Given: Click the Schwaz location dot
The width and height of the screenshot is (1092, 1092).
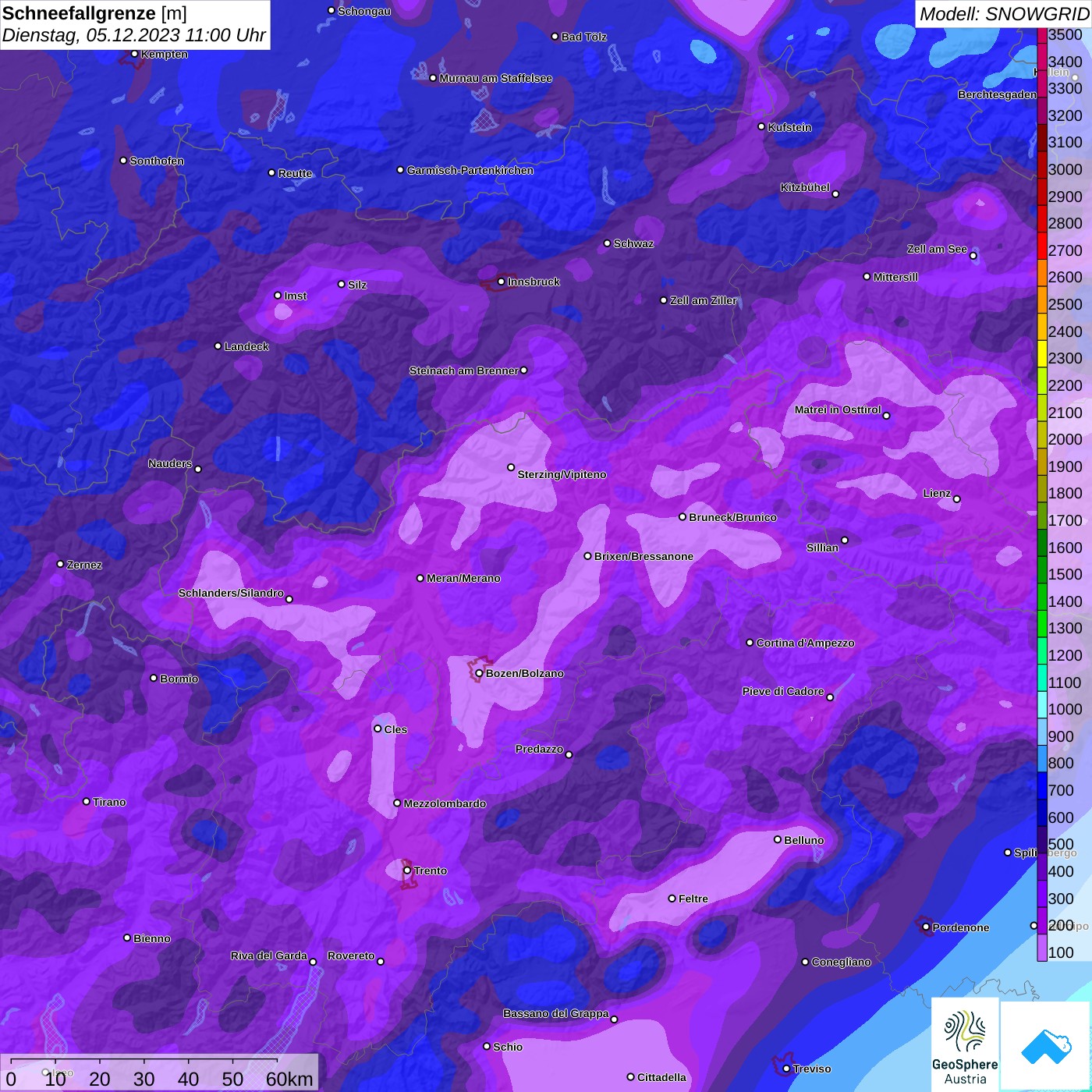Looking at the screenshot, I should 607,243.
